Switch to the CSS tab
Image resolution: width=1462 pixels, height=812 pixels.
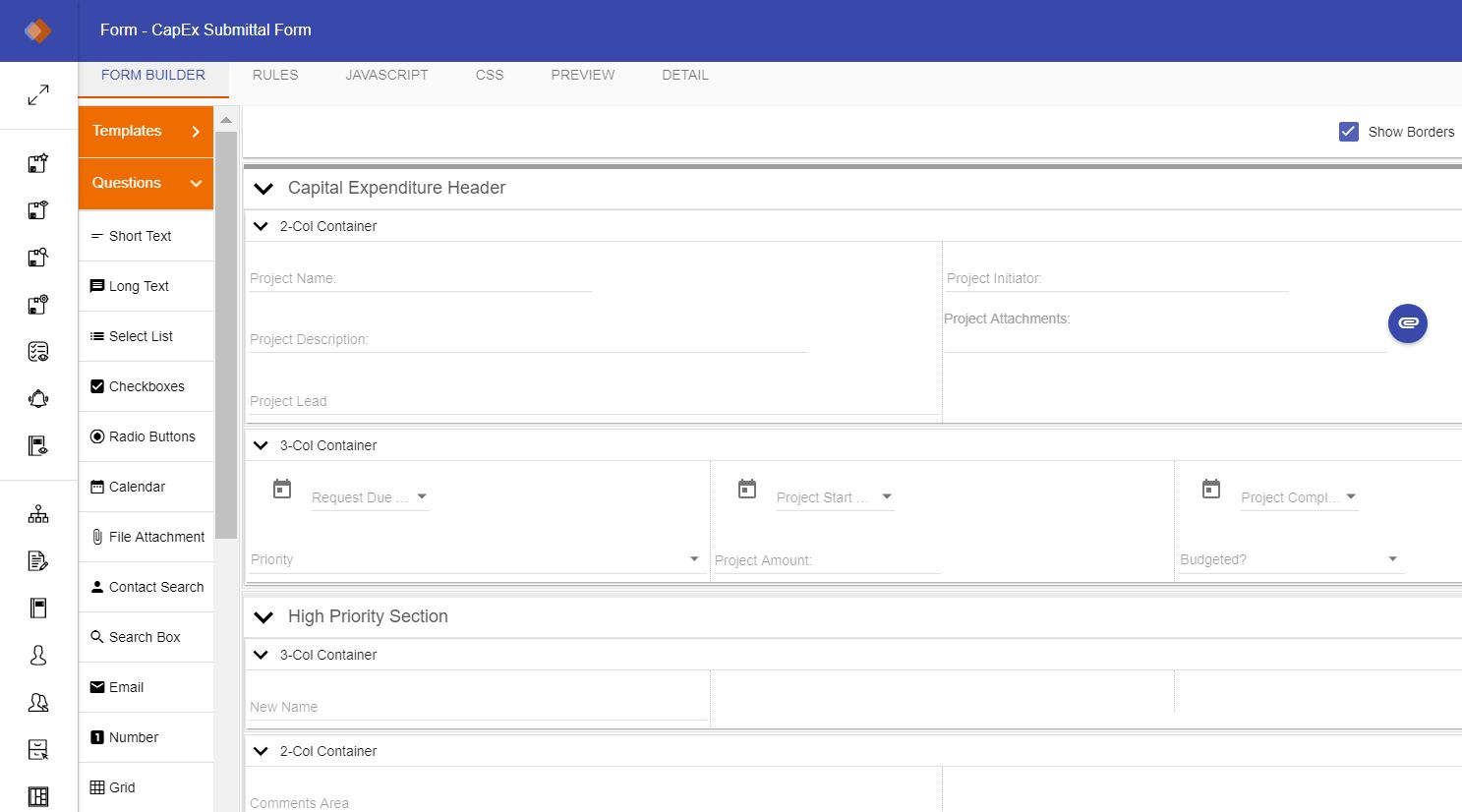(490, 75)
